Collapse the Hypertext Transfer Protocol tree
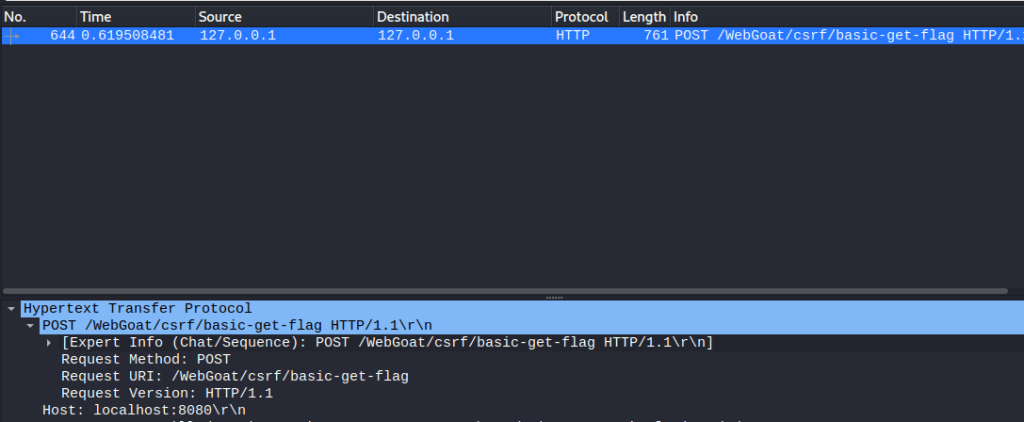The height and width of the screenshot is (422, 1024). [11, 309]
